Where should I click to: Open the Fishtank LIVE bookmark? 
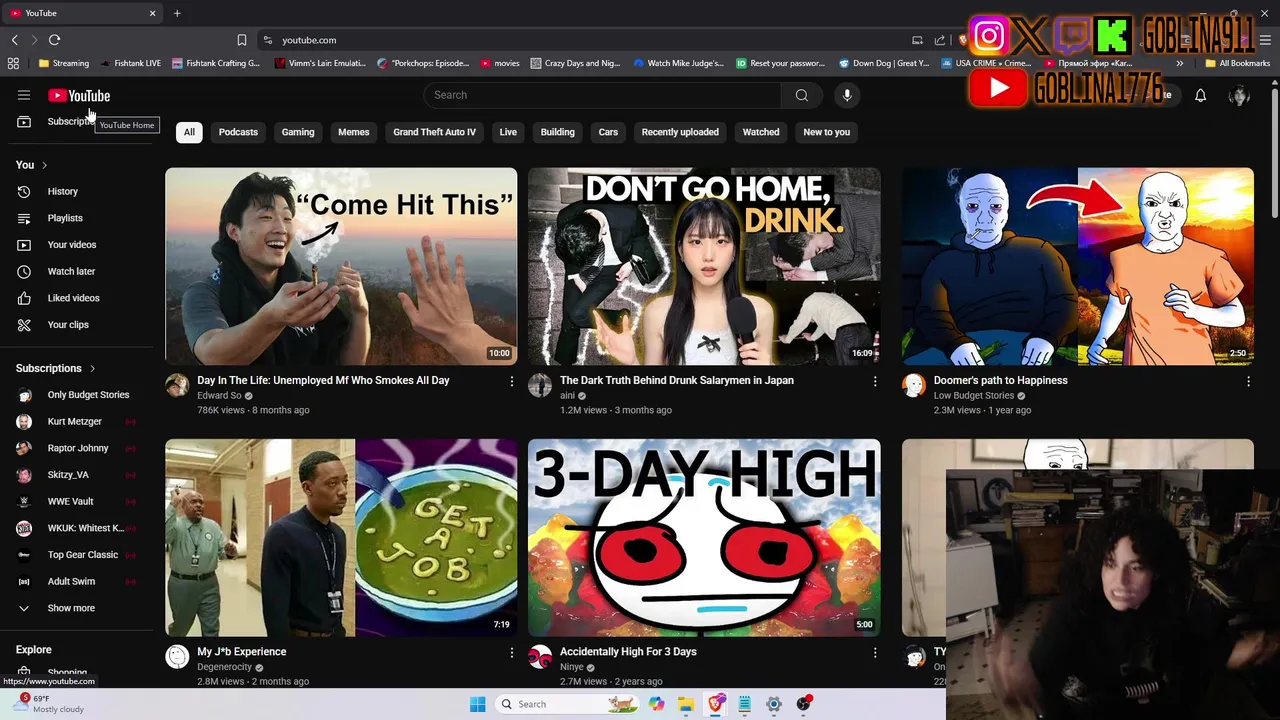(130, 63)
